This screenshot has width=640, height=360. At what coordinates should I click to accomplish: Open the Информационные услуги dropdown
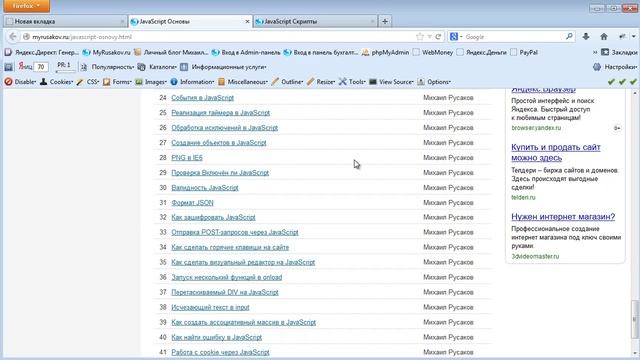pyautogui.click(x=224, y=67)
